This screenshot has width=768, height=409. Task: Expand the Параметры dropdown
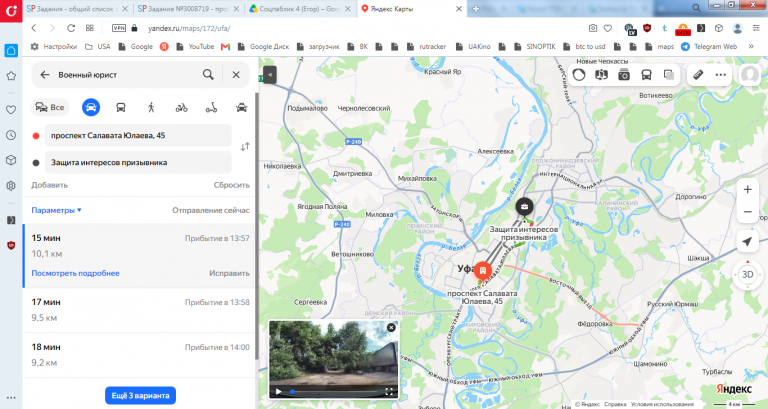[x=56, y=210]
